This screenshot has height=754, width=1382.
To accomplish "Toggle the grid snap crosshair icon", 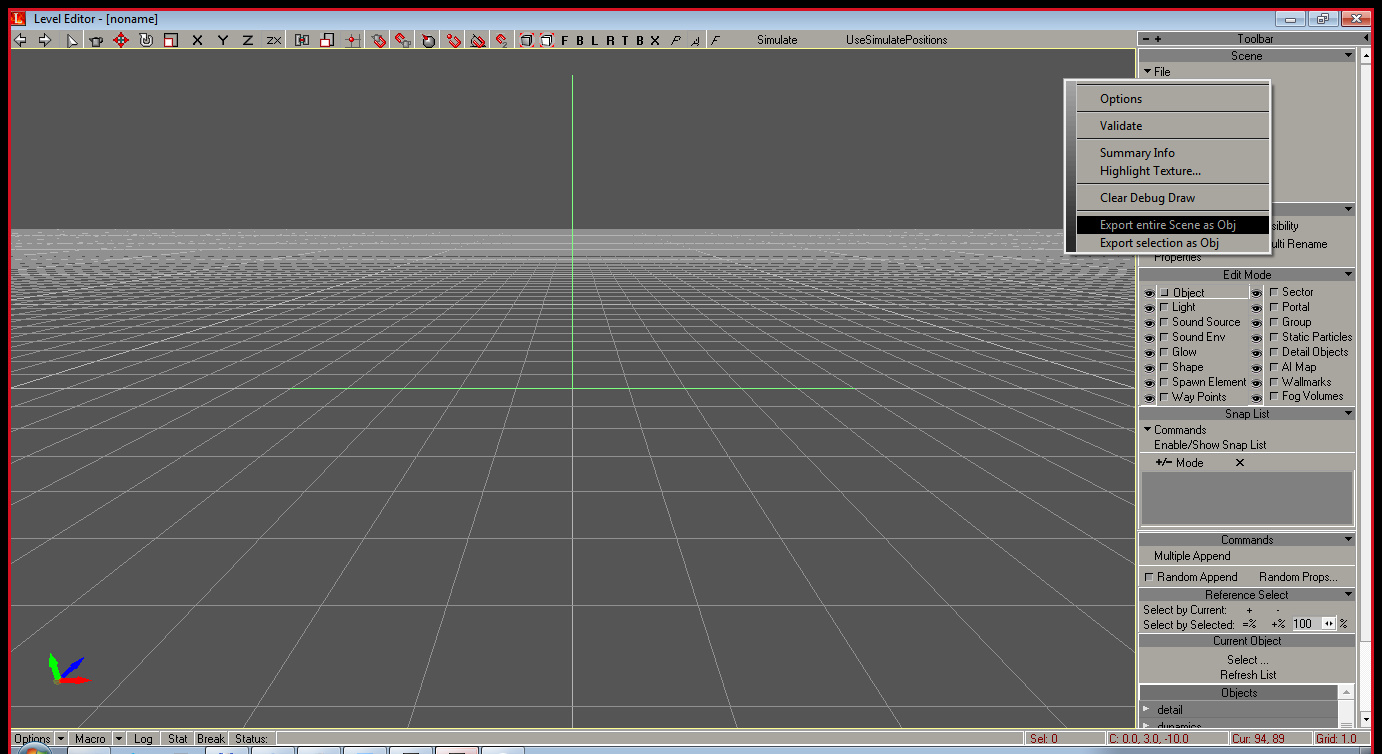I will tap(353, 40).
